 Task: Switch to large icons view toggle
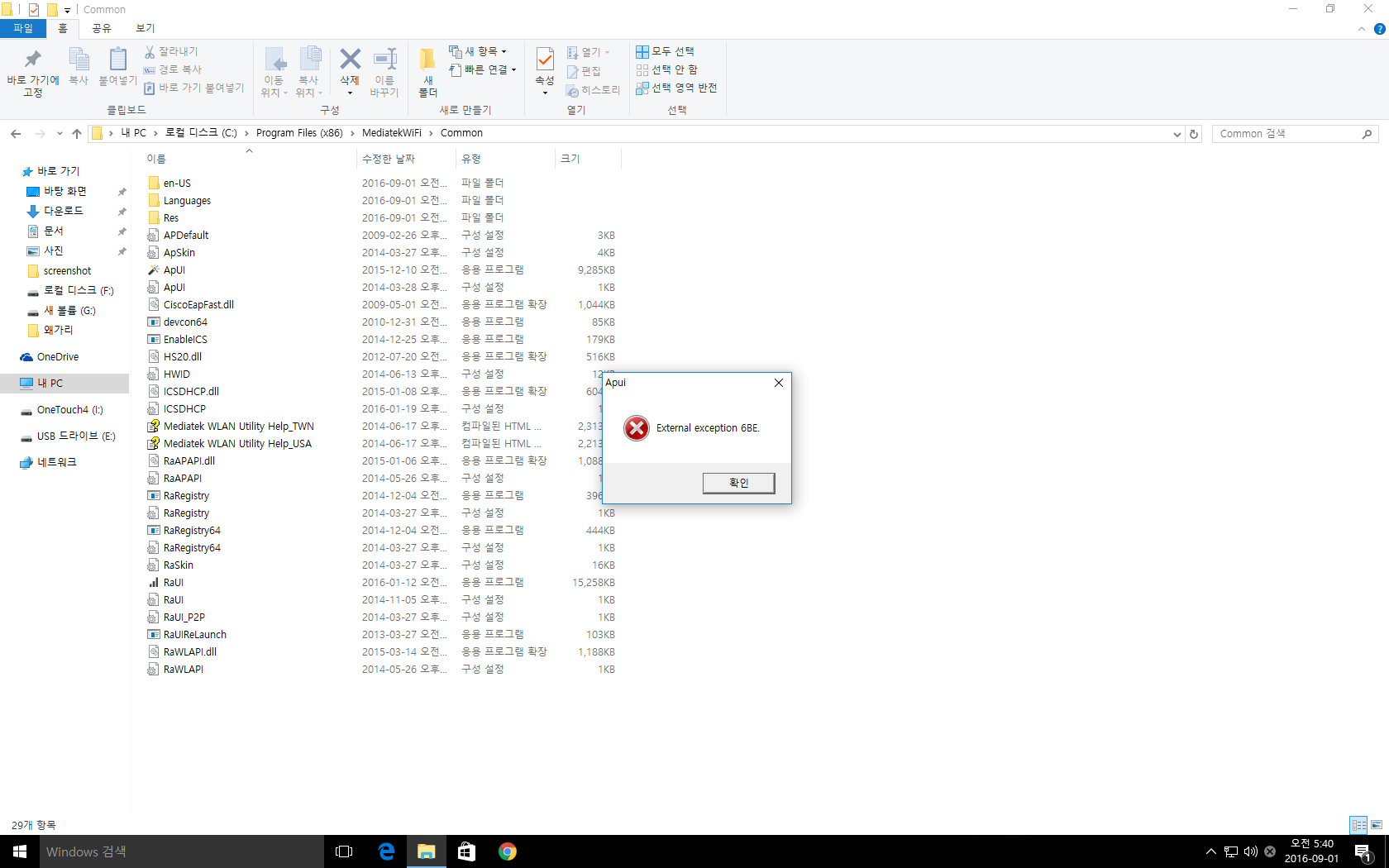(x=1377, y=825)
